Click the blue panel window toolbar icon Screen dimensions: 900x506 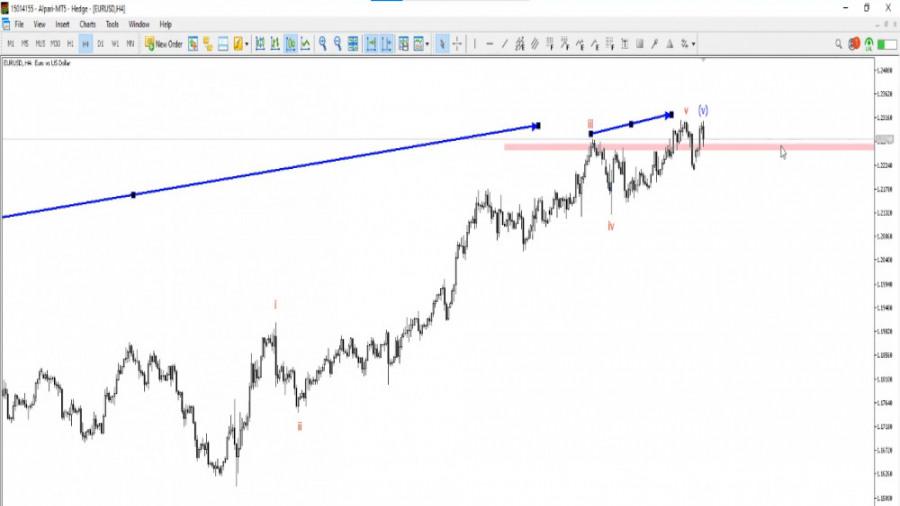click(x=223, y=44)
